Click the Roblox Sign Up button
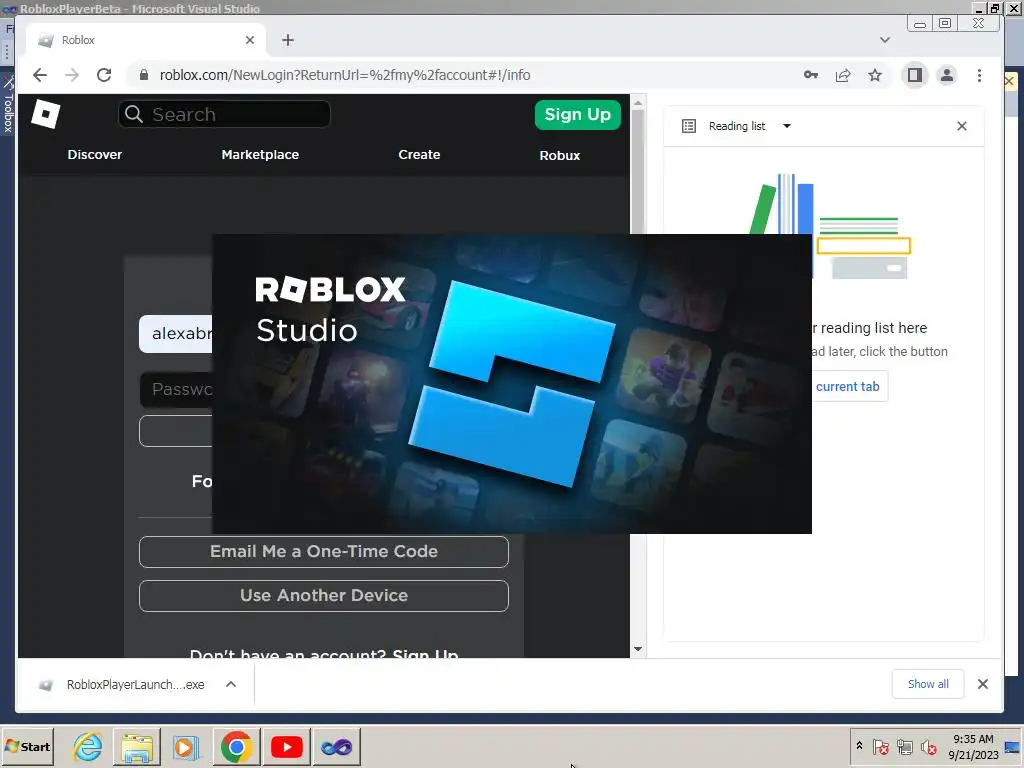This screenshot has width=1024, height=768. click(577, 114)
